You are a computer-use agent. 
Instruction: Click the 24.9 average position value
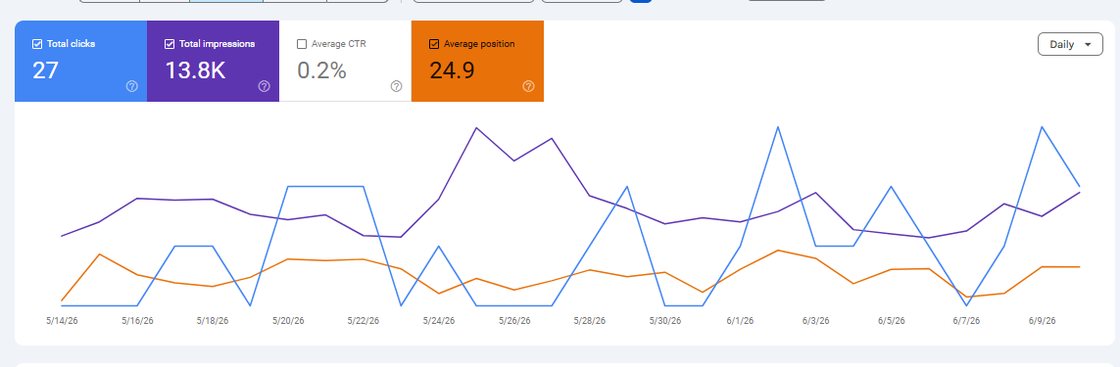click(451, 71)
